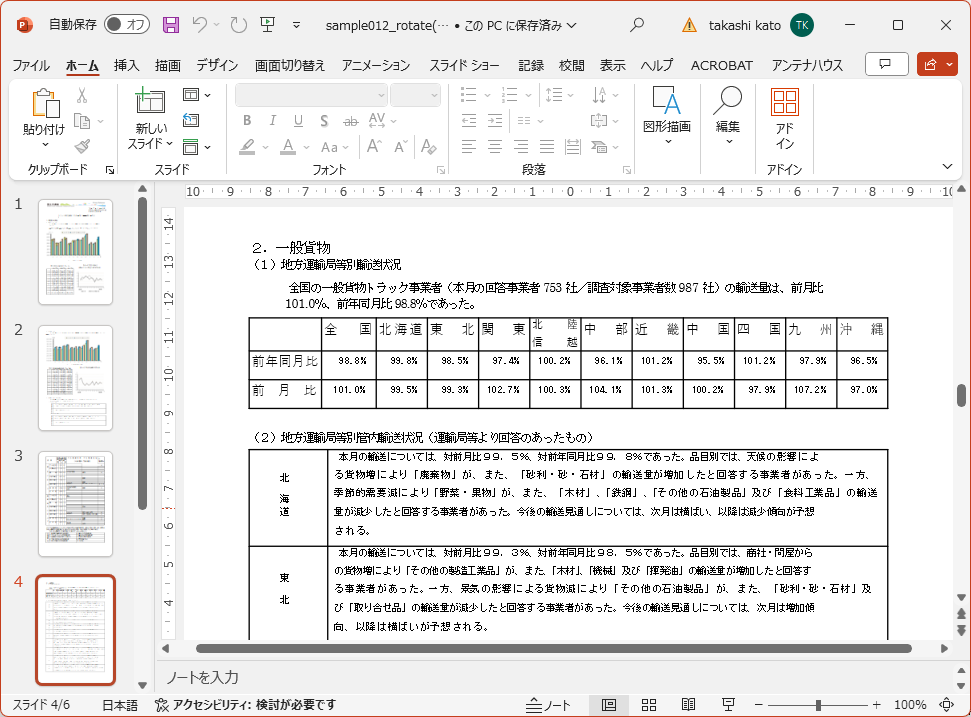Select slide 2 thumbnail

pos(75,376)
